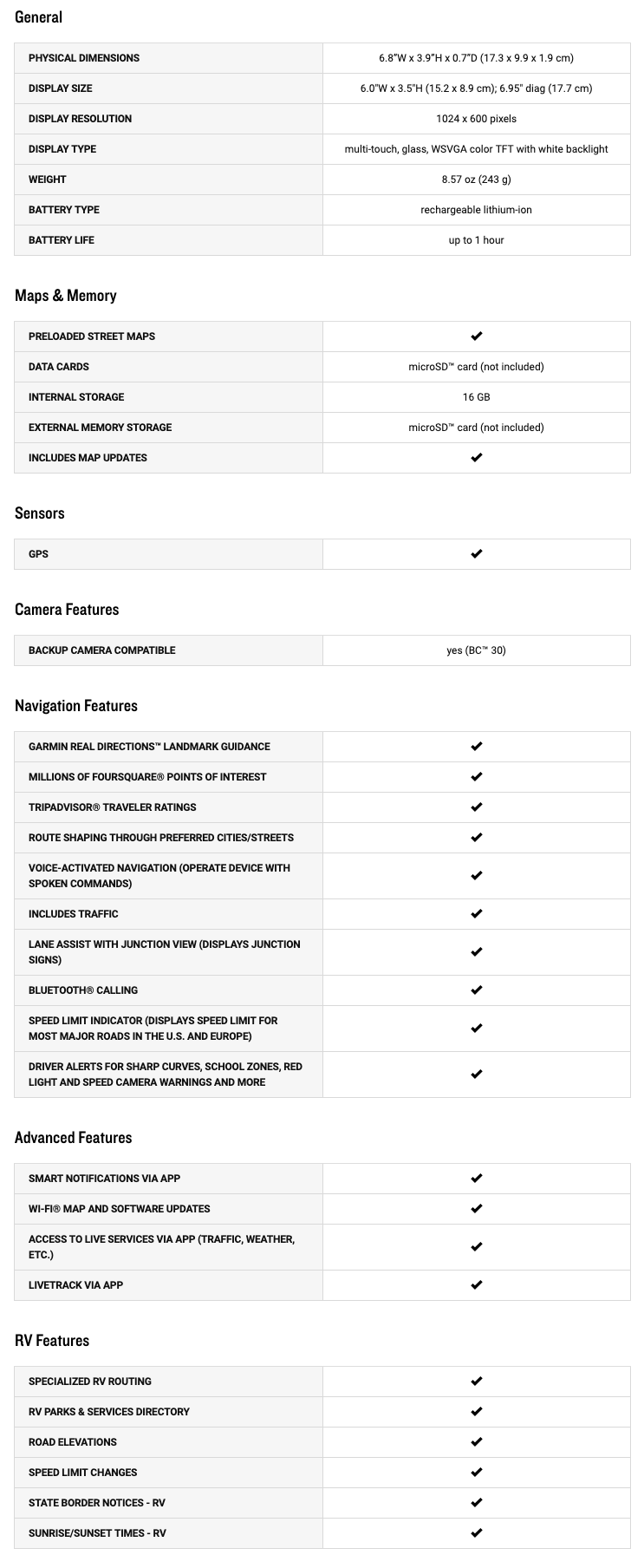Click the Internal Storage 16 GB value

476,397
